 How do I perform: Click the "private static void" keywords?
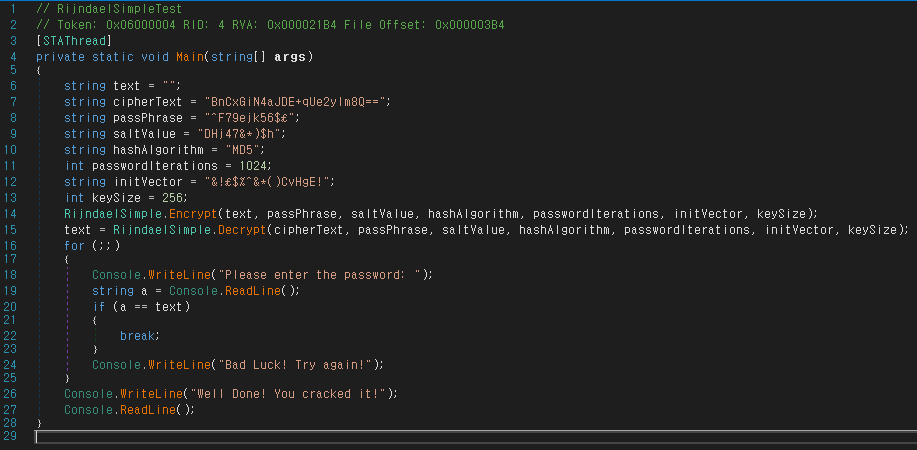pyautogui.click(x=102, y=57)
